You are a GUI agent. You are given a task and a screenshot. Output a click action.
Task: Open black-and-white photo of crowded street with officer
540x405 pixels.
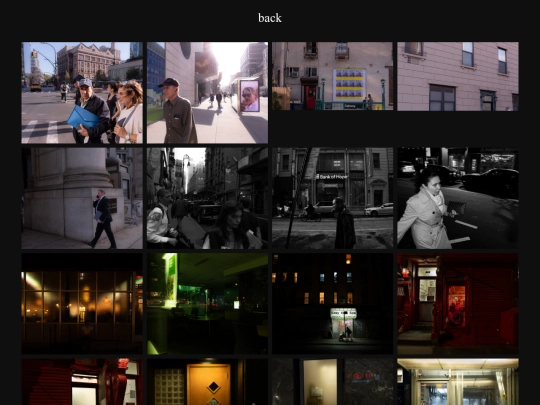pyautogui.click(x=207, y=198)
